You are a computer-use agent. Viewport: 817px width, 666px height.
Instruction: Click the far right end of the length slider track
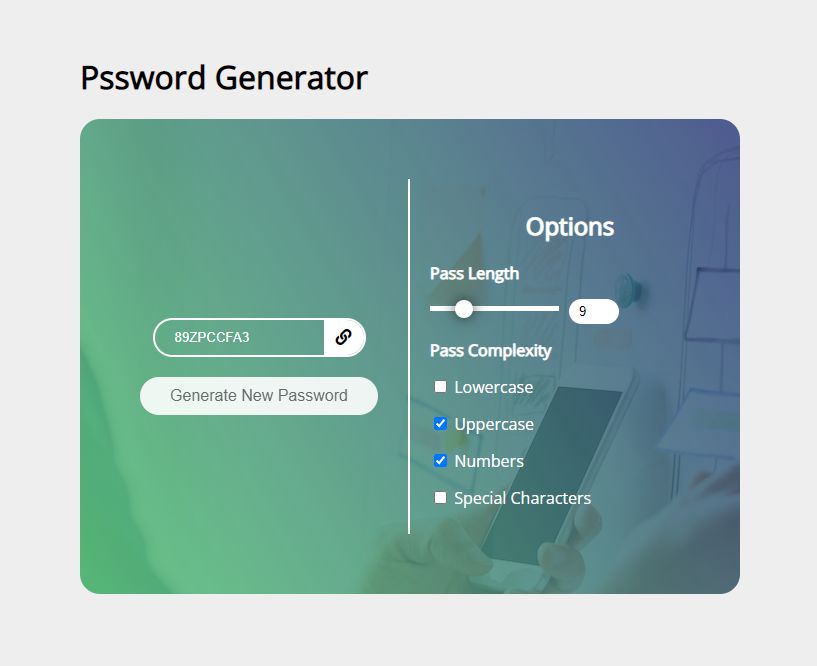pos(556,309)
